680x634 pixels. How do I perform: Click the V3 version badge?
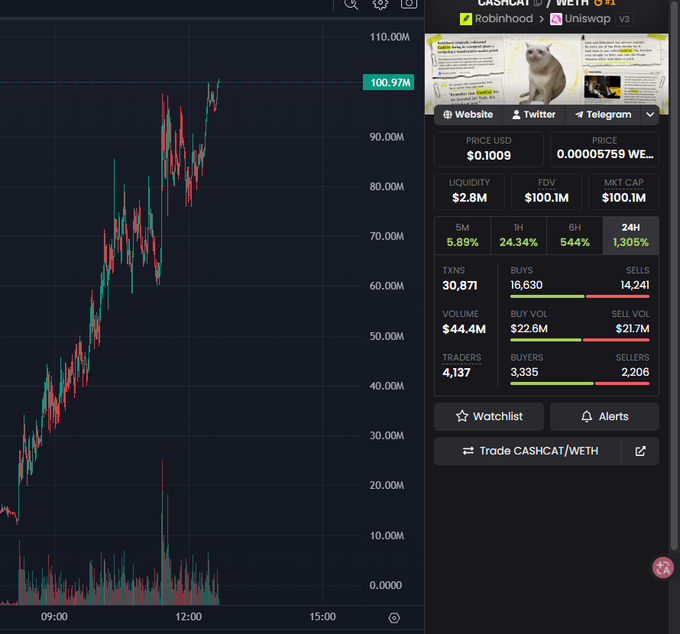coord(624,19)
